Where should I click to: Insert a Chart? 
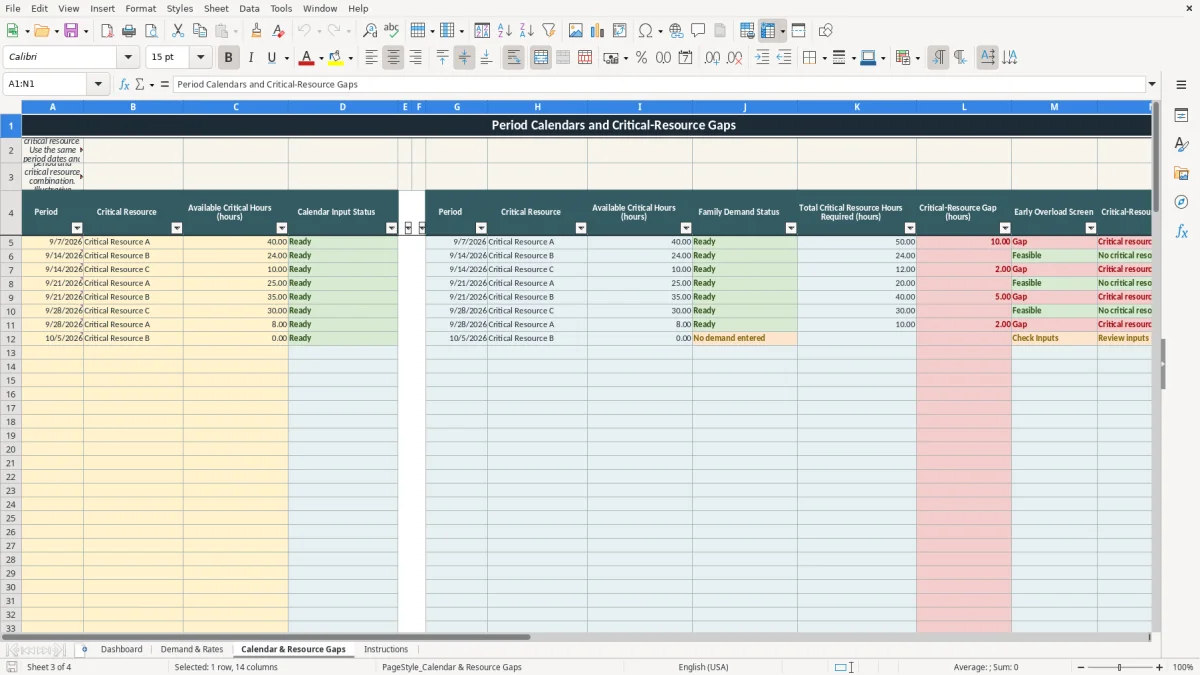click(598, 31)
